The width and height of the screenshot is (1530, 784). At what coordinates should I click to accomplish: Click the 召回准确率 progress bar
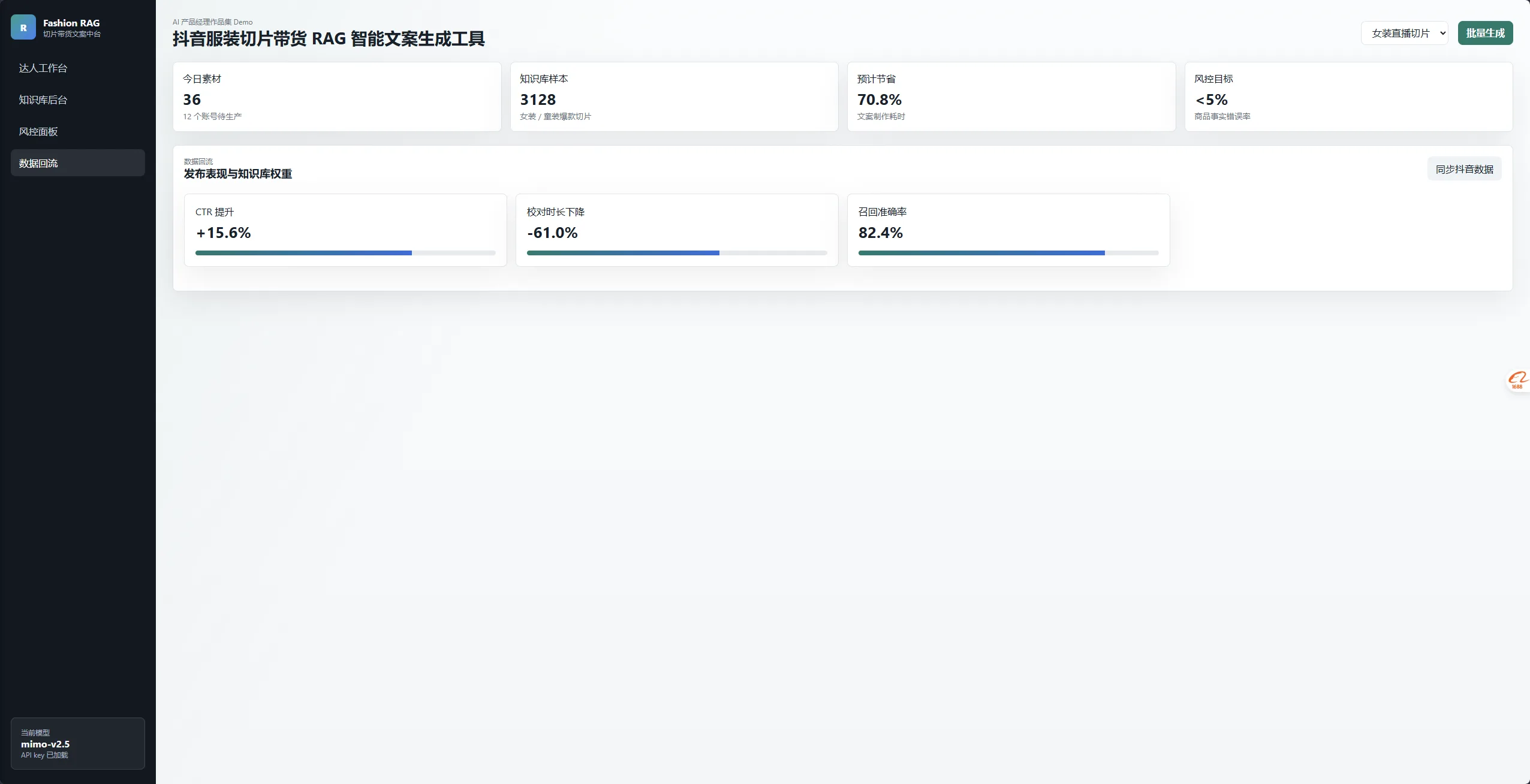point(1008,253)
